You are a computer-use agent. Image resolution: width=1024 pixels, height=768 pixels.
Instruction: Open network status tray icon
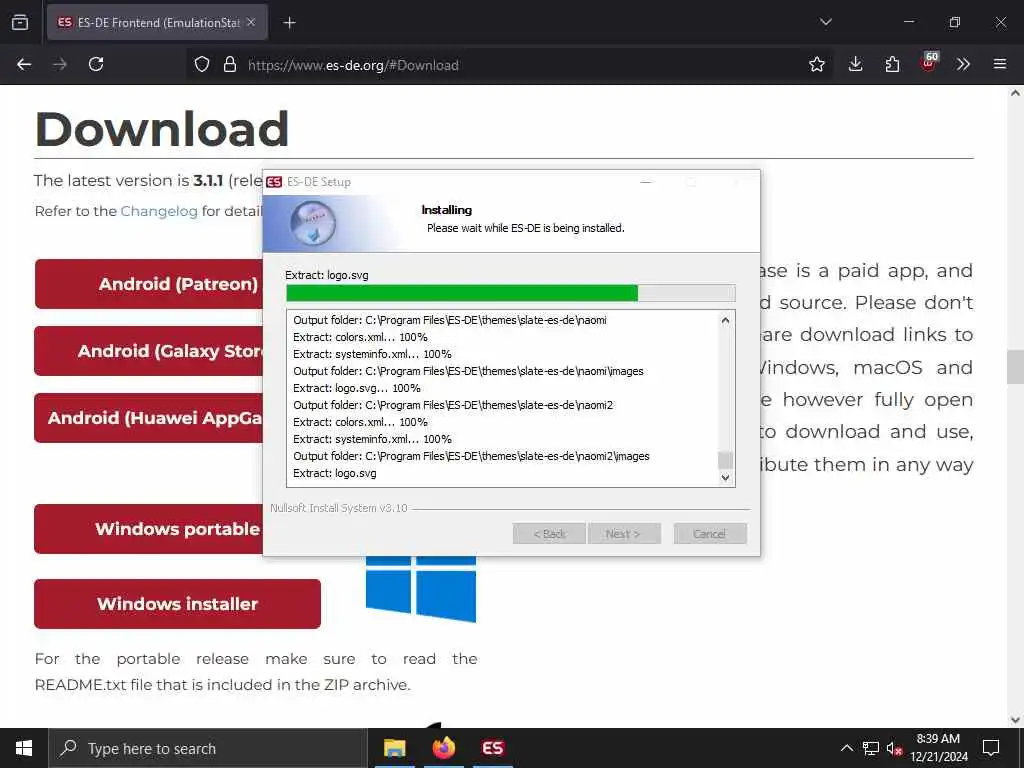pyautogui.click(x=871, y=748)
